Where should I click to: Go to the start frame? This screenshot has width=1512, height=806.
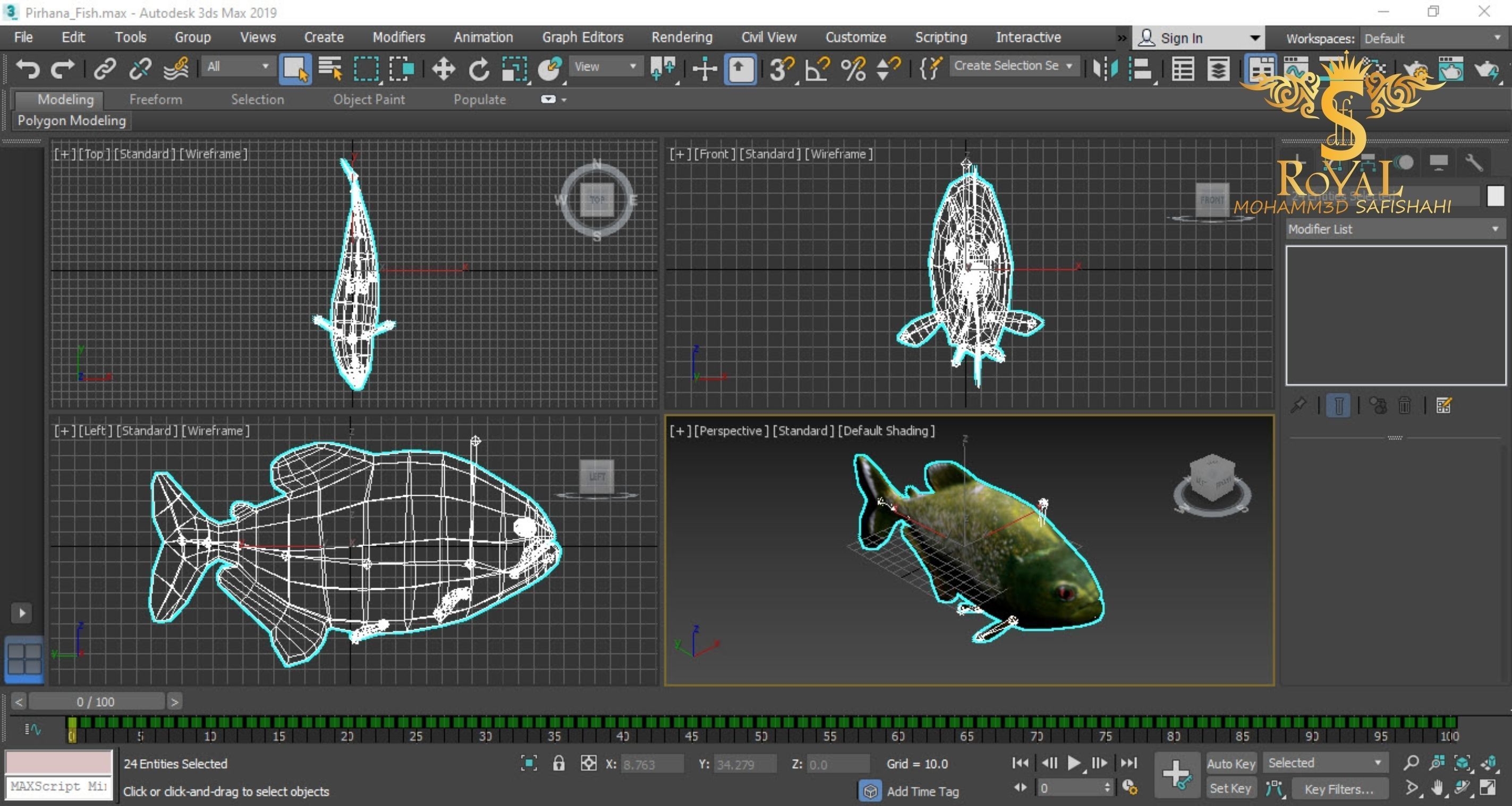1020,762
